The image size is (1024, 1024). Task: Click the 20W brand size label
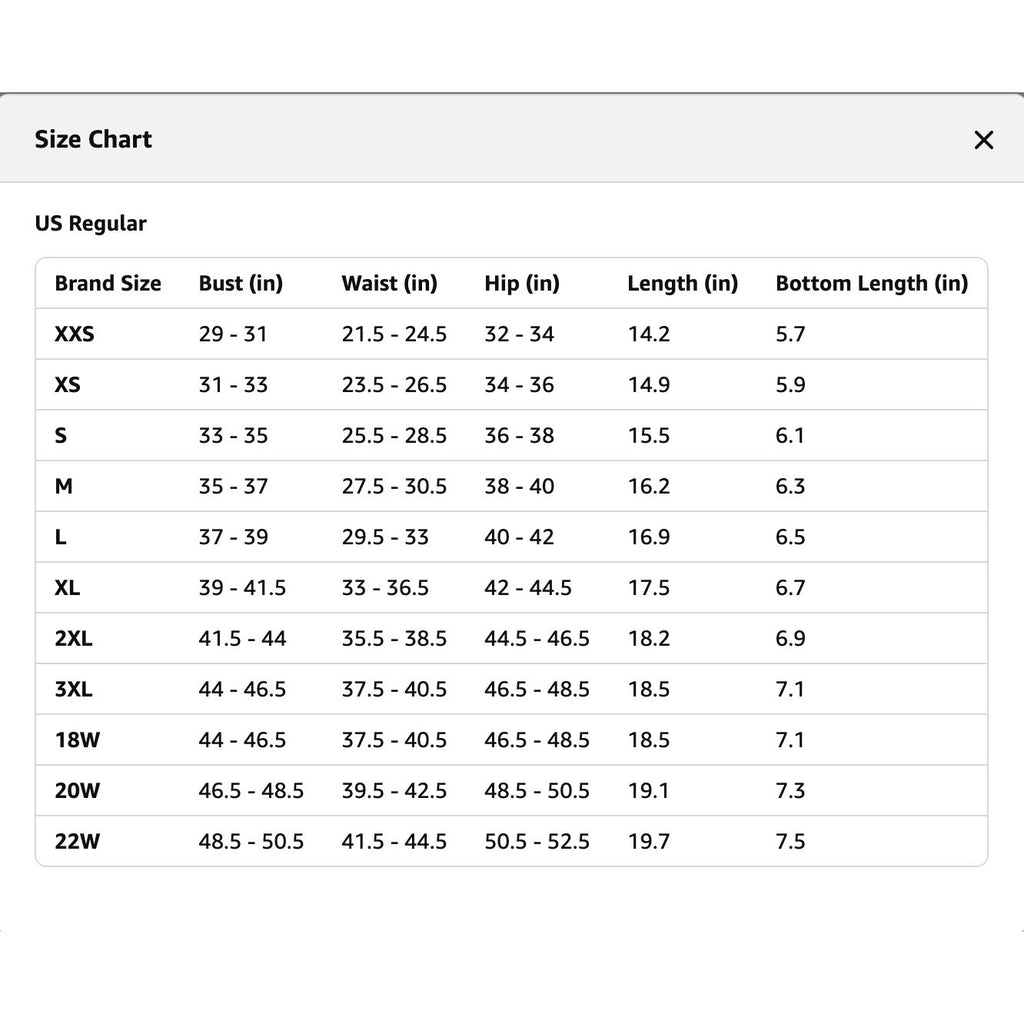[x=77, y=790]
